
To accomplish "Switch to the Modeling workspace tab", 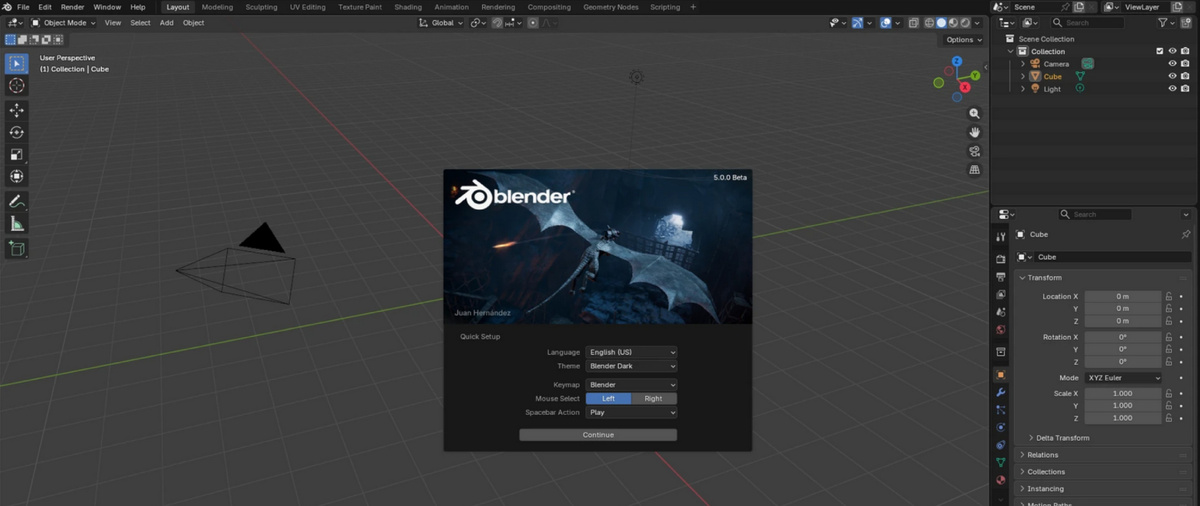I will pos(217,7).
